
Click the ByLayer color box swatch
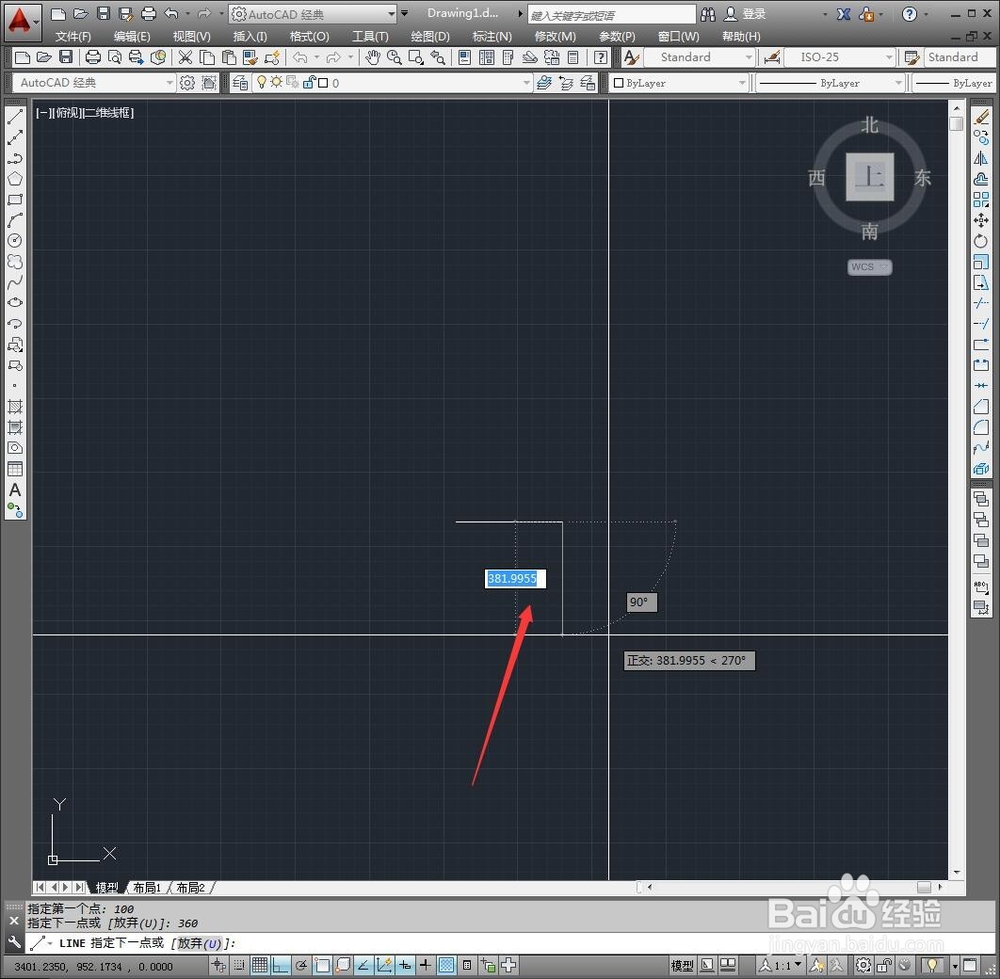click(x=618, y=83)
